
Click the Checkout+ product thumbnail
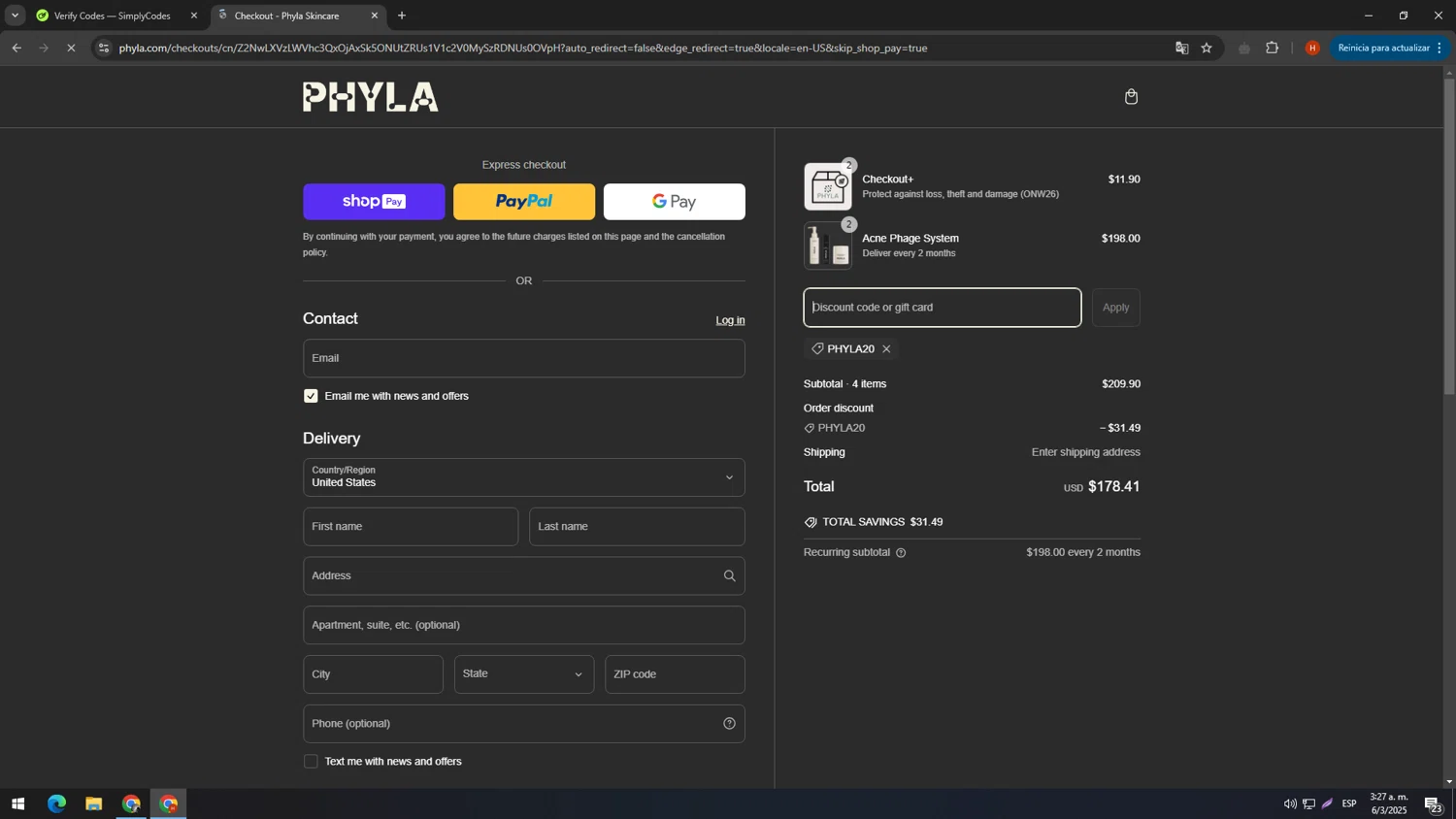(x=828, y=186)
